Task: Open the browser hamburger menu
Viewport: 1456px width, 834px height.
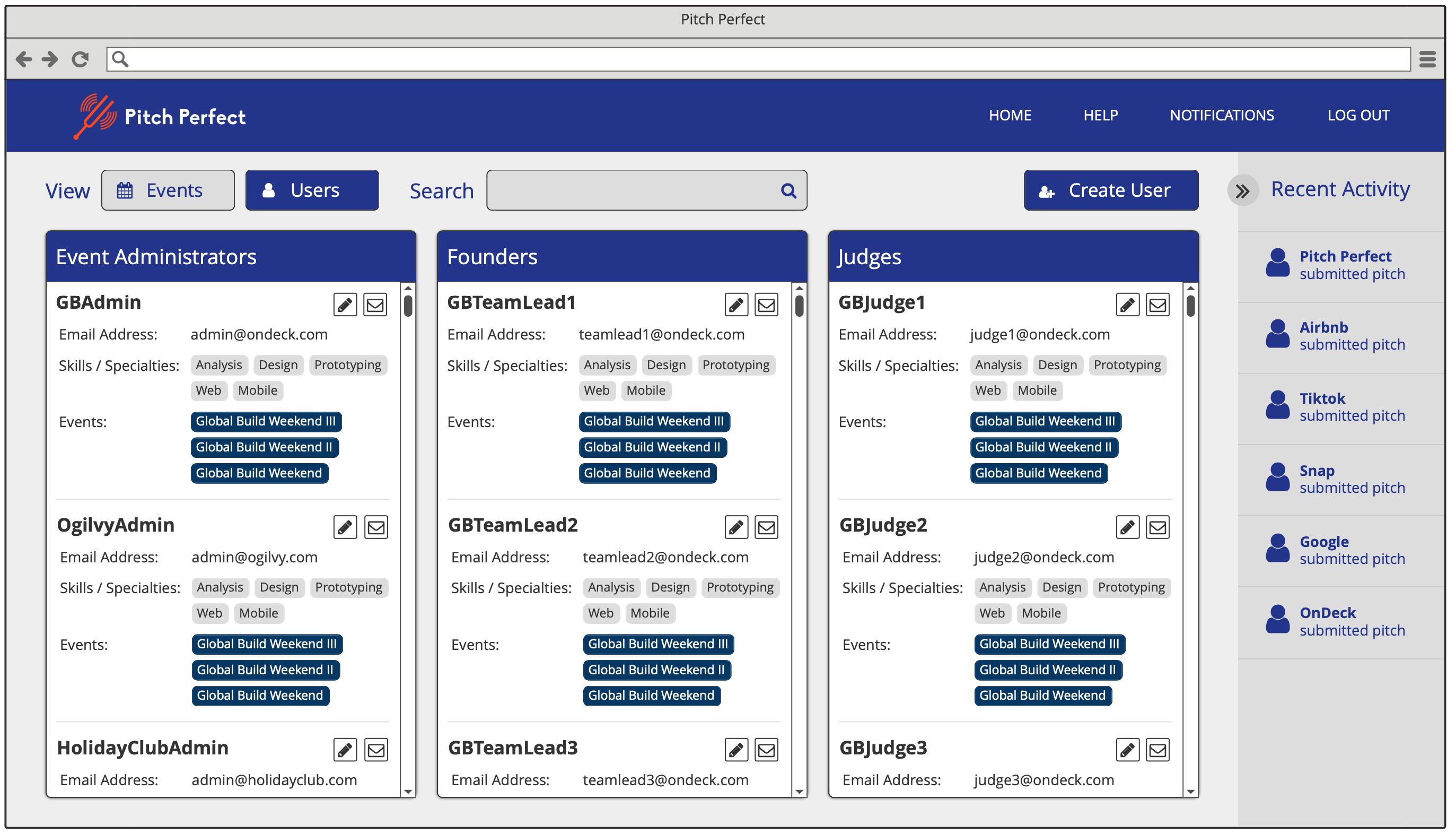Action: [x=1428, y=58]
